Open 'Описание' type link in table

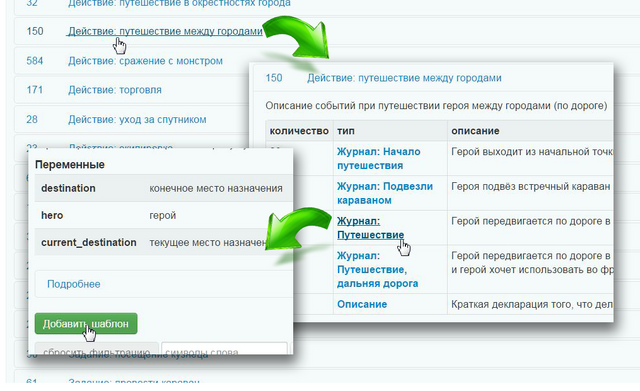point(362,304)
